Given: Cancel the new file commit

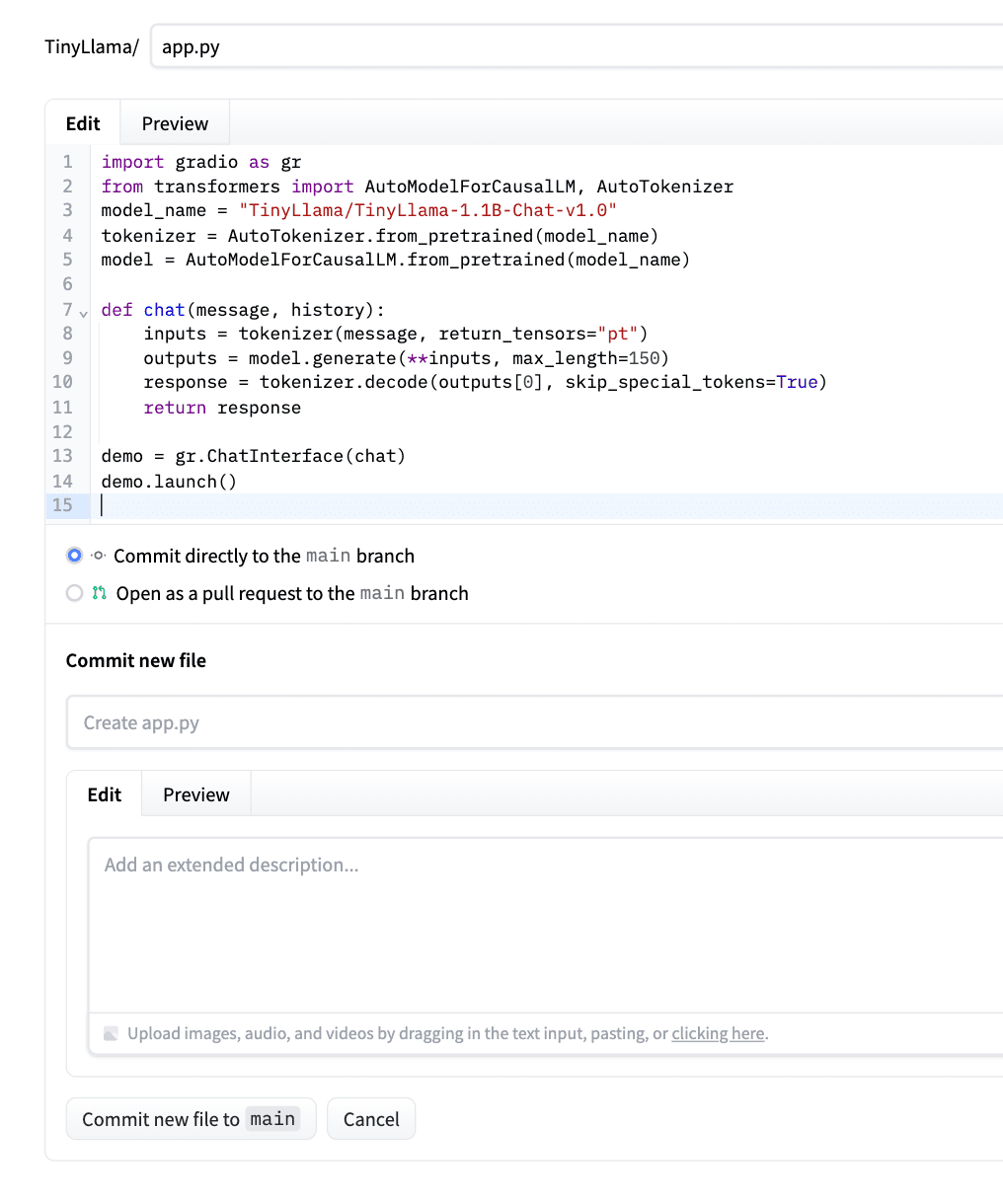Looking at the screenshot, I should (x=370, y=1118).
